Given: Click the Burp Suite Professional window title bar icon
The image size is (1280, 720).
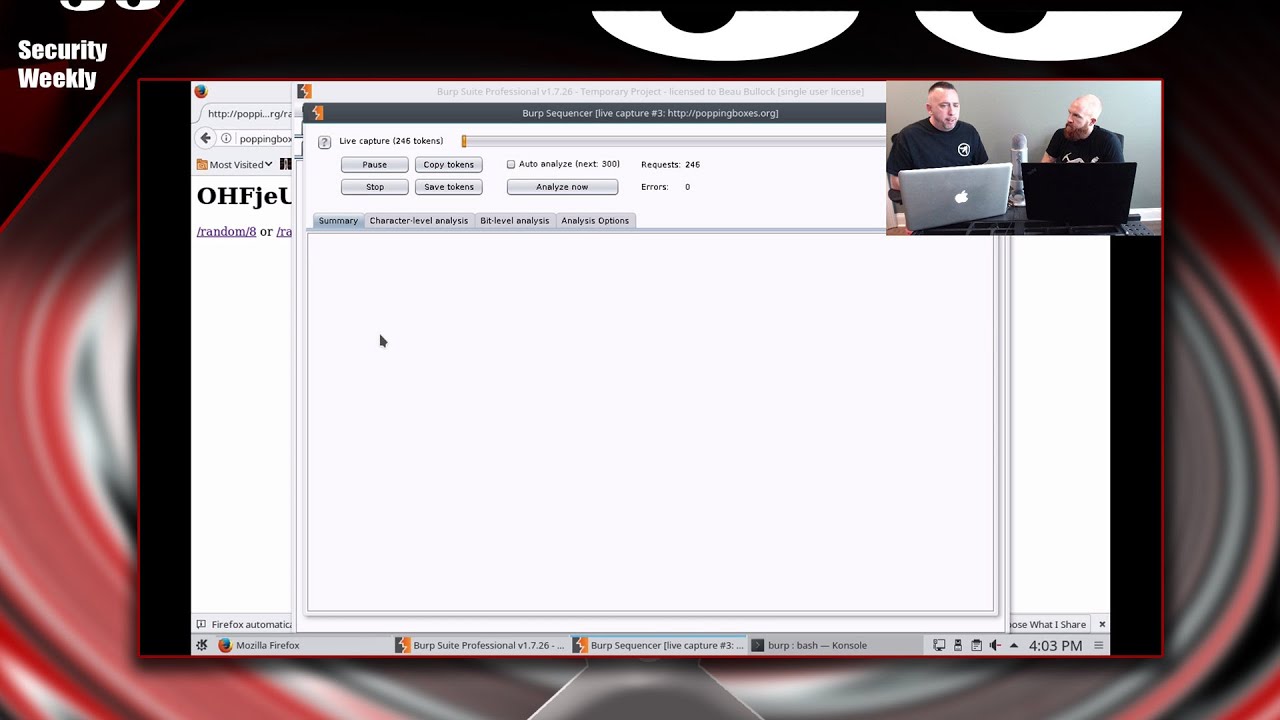Looking at the screenshot, I should tap(304, 91).
